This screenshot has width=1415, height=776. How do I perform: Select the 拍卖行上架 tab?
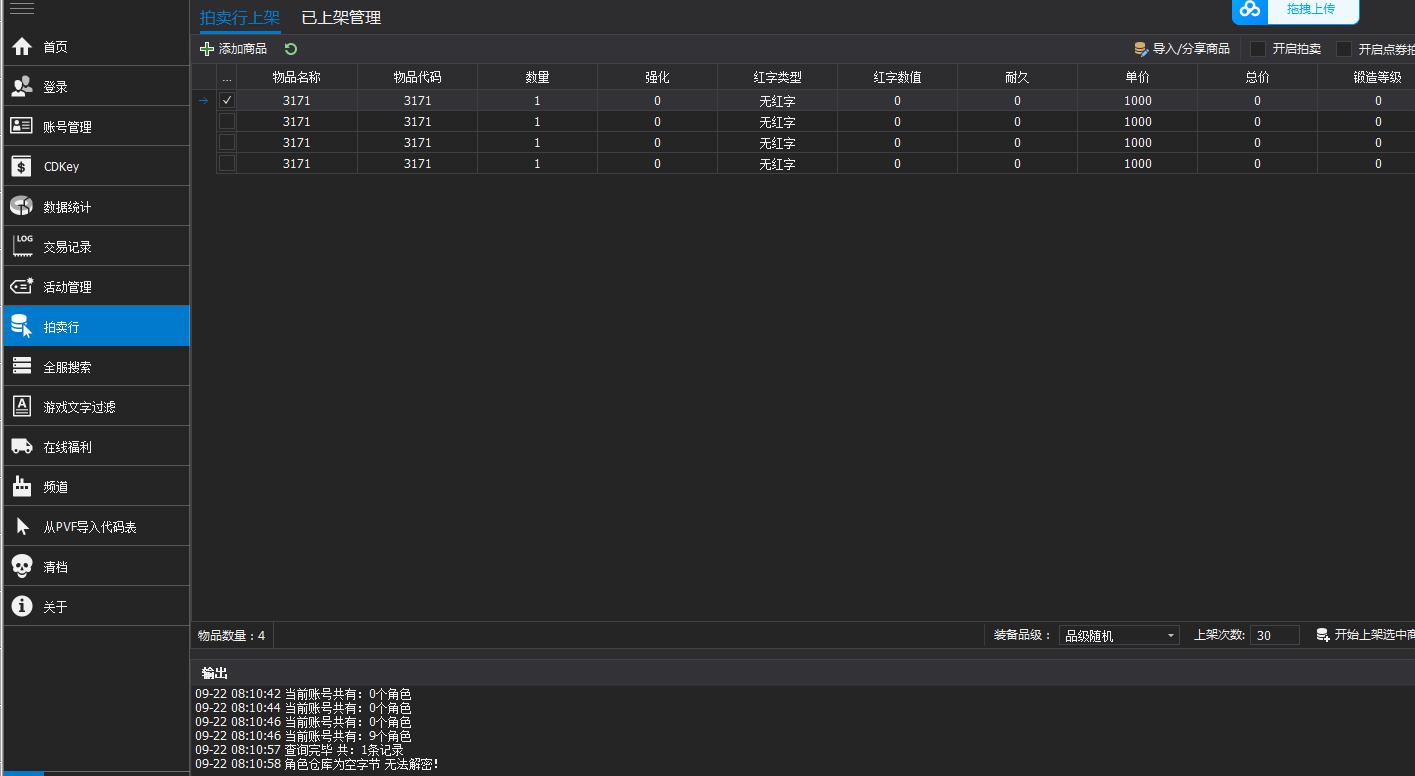coord(240,18)
